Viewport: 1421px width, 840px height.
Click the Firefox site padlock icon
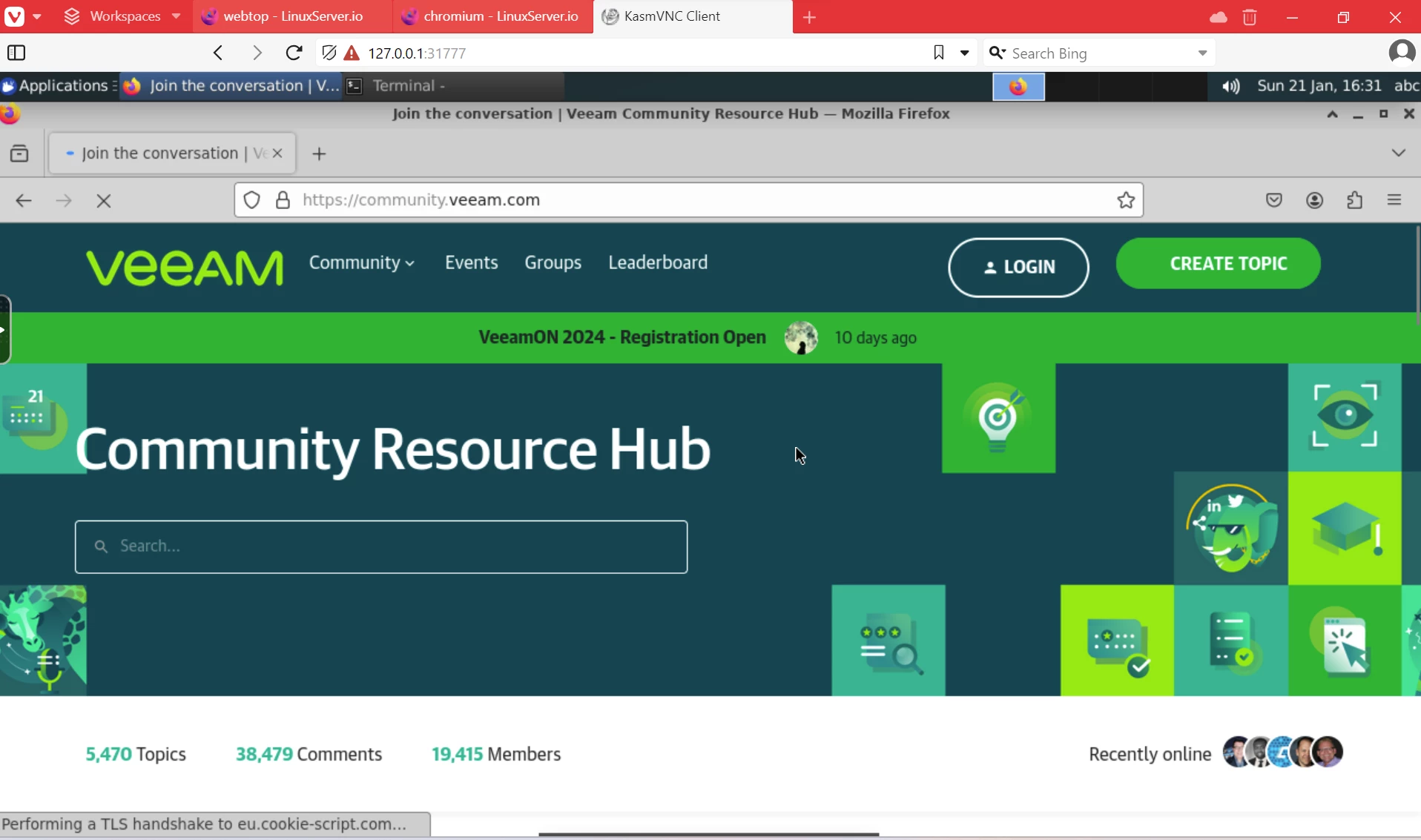click(283, 200)
